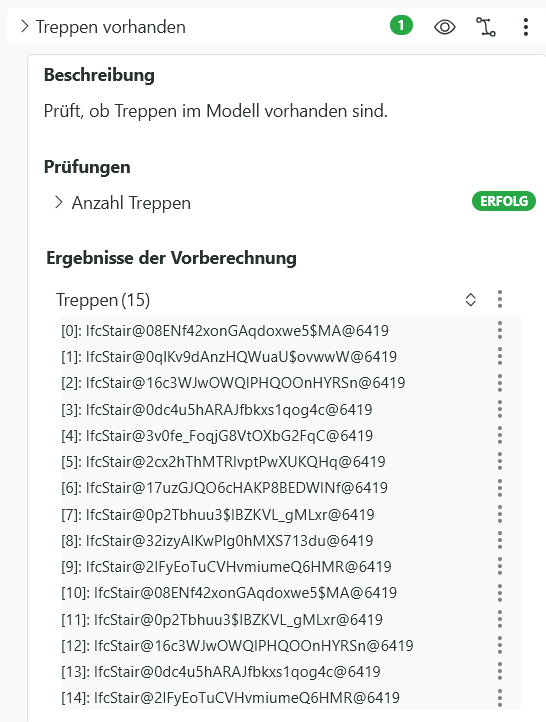
Task: Open three-dot menu for entry [10]
Action: (x=500, y=593)
